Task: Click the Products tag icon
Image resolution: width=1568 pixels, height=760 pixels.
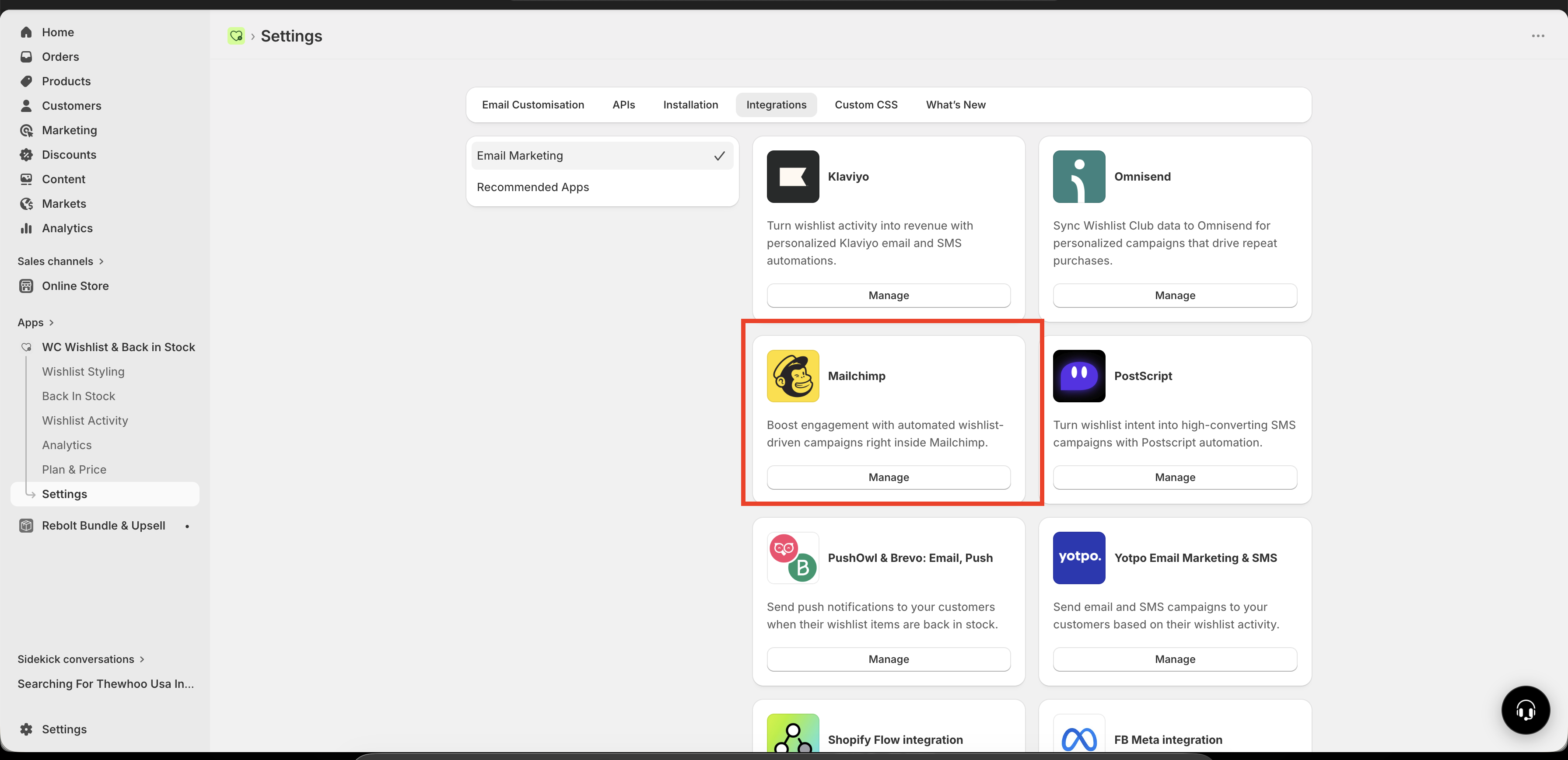Action: click(26, 81)
